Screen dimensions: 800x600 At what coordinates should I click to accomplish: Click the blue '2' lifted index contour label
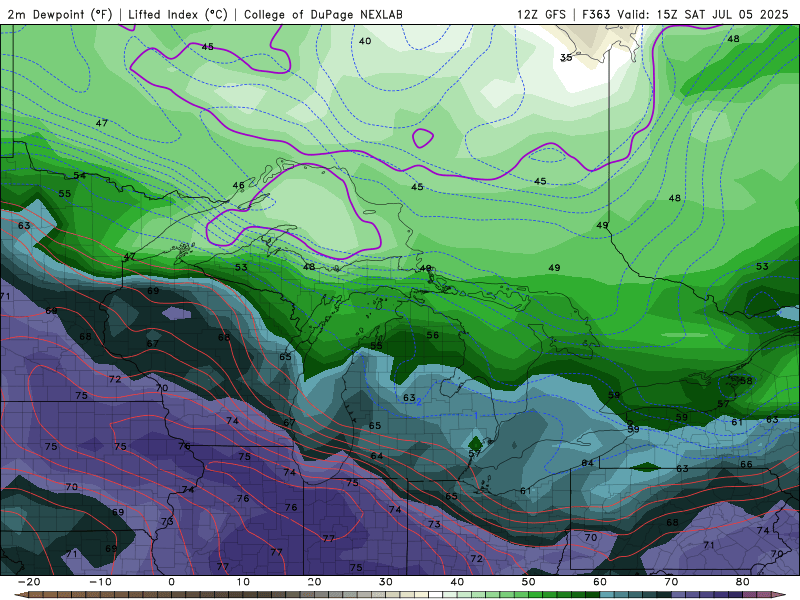coord(419,402)
